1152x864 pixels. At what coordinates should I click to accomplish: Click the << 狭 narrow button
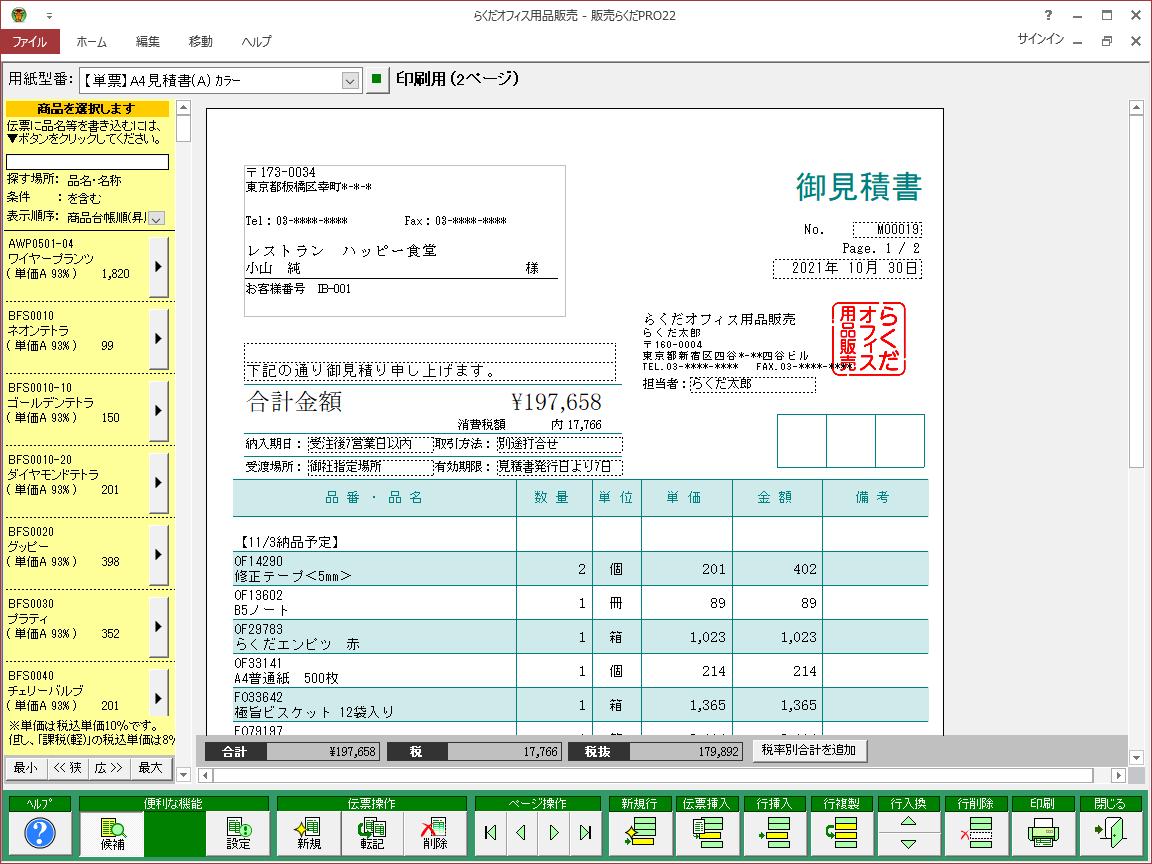[68, 768]
